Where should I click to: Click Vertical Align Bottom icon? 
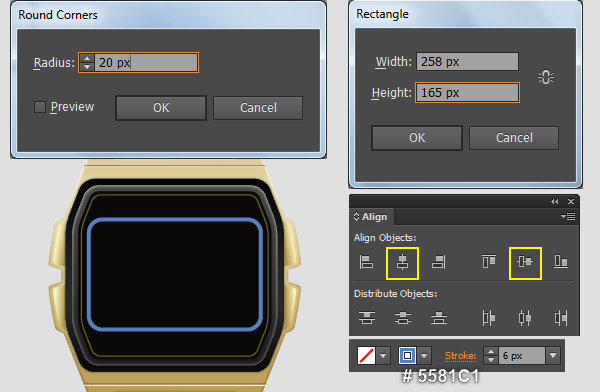tap(561, 262)
